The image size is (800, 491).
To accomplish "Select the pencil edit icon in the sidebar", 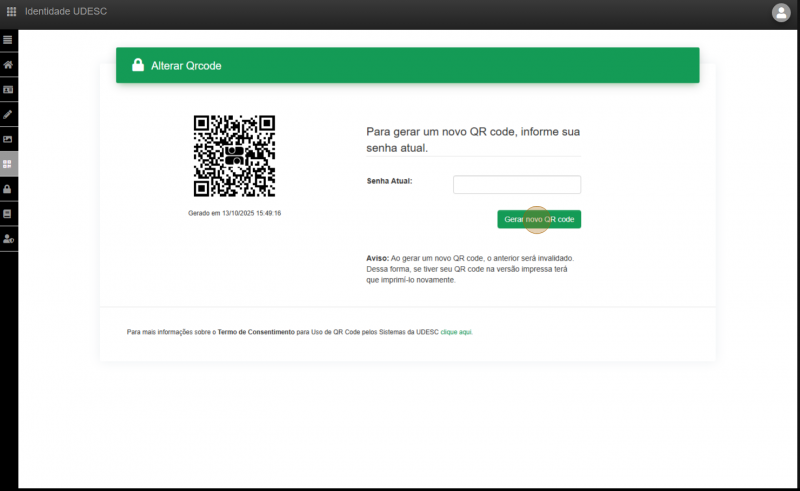I will click(8, 114).
